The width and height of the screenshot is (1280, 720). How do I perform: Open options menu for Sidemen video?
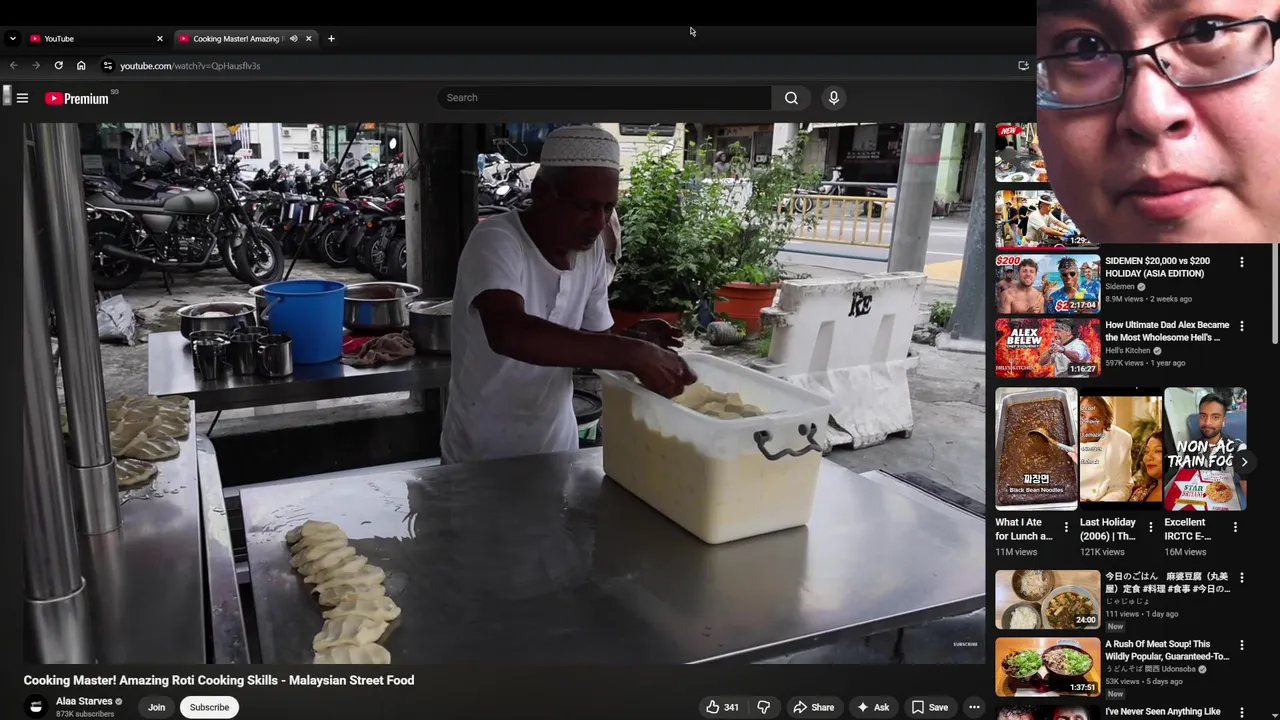click(x=1242, y=263)
